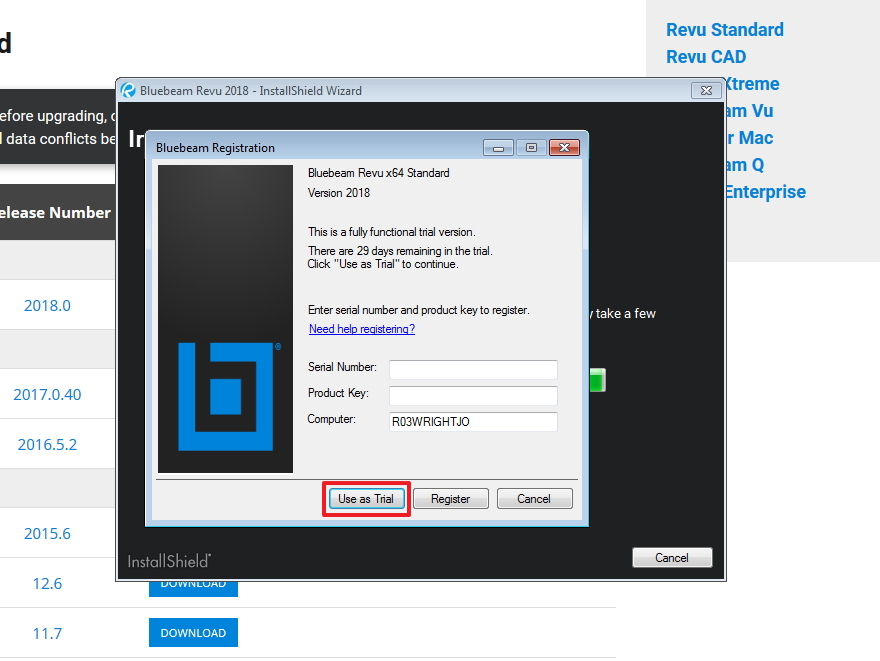Close the InstallShield Wizard window
The image size is (880, 661).
[706, 90]
